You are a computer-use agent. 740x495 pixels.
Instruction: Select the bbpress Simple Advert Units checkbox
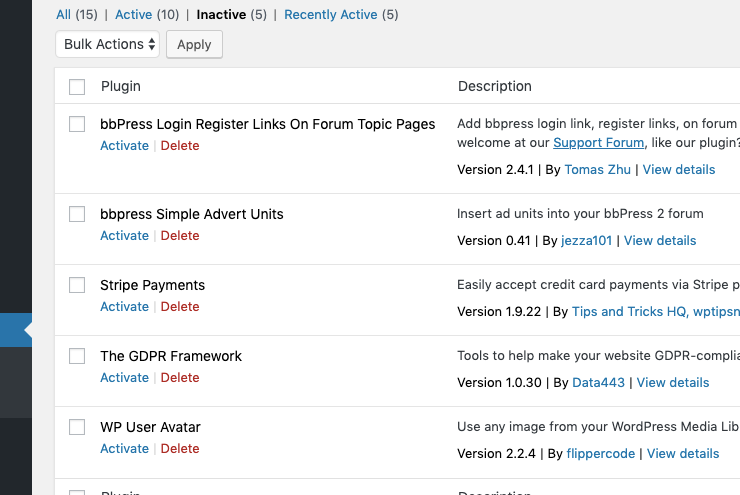point(77,214)
